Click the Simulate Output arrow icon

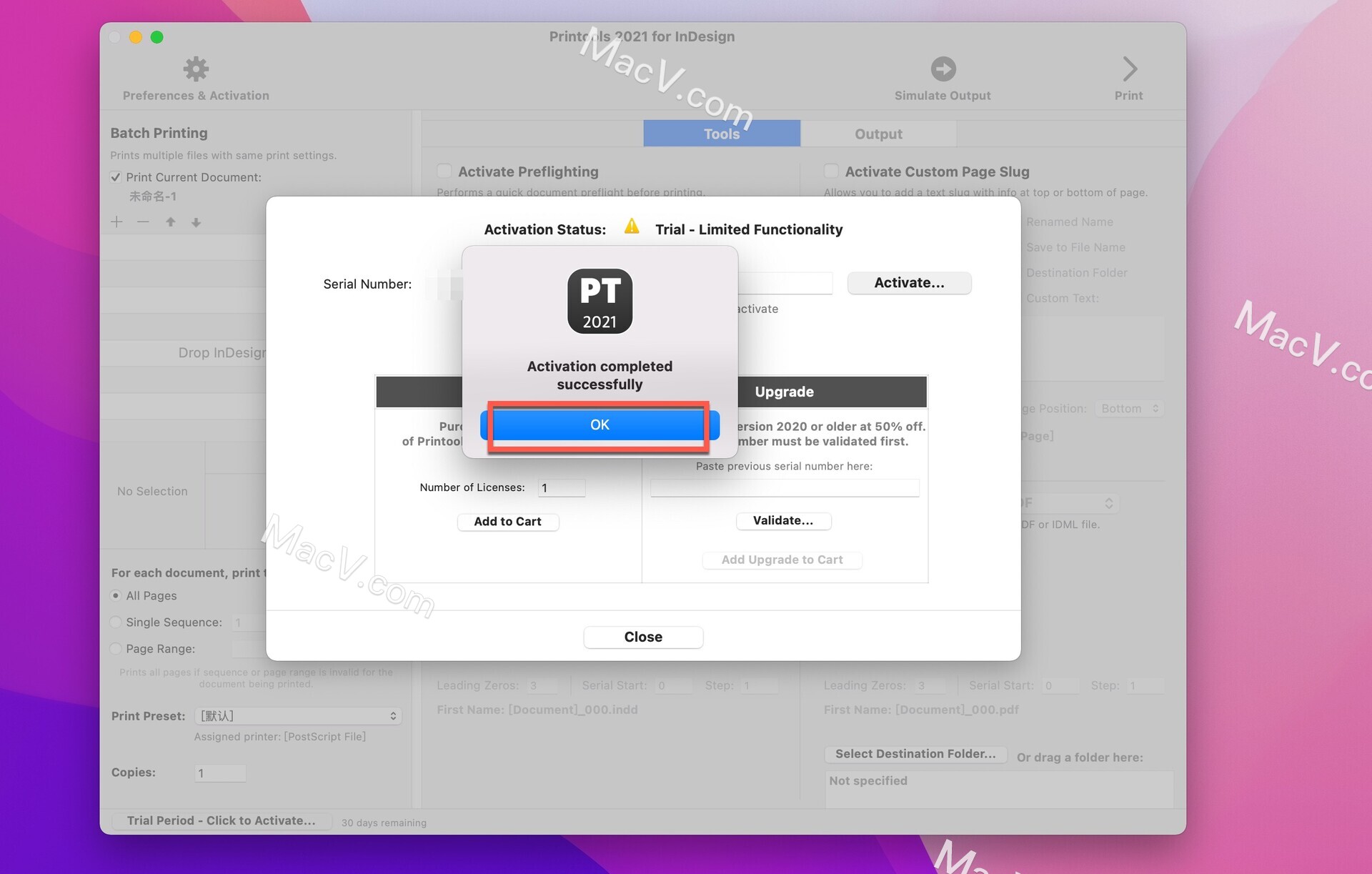click(943, 69)
